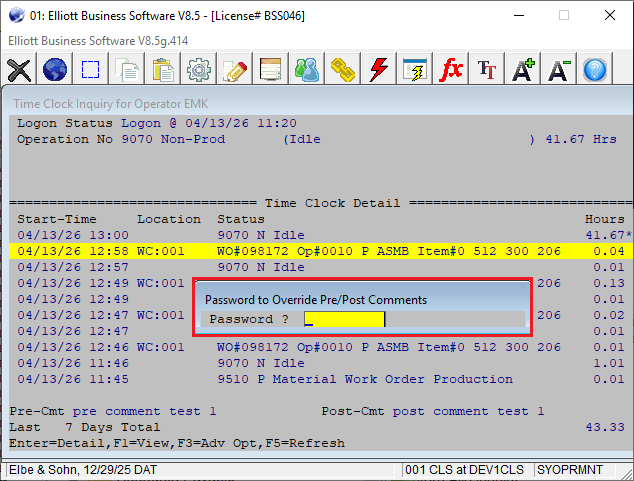Open help with blue question mark icon
Image resolution: width=634 pixels, height=481 pixels.
pyautogui.click(x=595, y=70)
